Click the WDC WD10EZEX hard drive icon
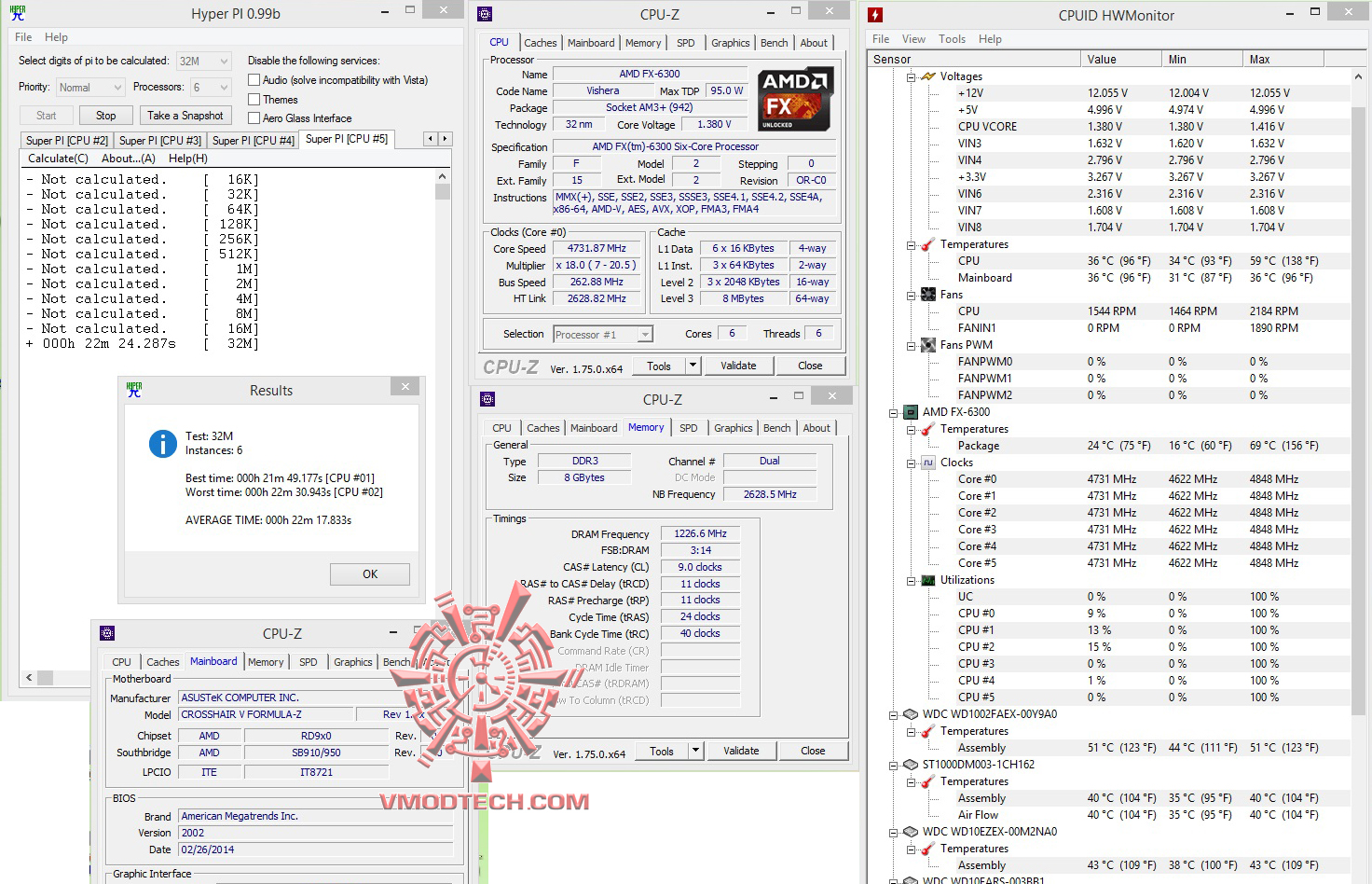Screen dimensions: 1372x884 pos(911,832)
